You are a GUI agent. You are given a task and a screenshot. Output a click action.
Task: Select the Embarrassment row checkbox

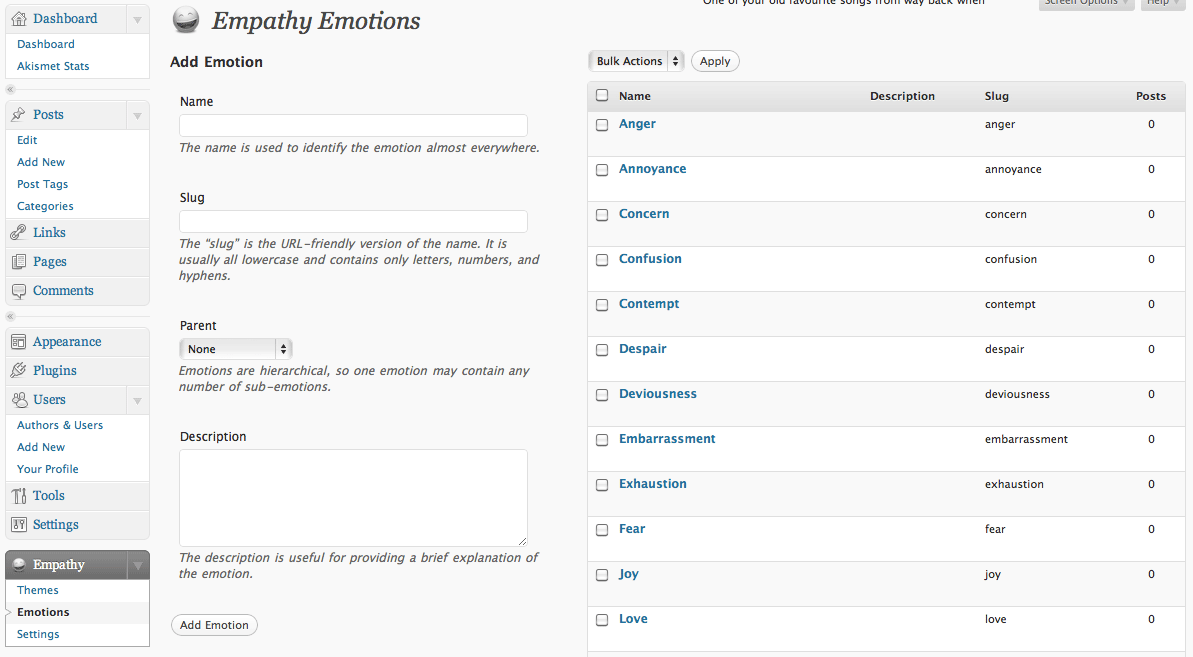click(x=602, y=440)
